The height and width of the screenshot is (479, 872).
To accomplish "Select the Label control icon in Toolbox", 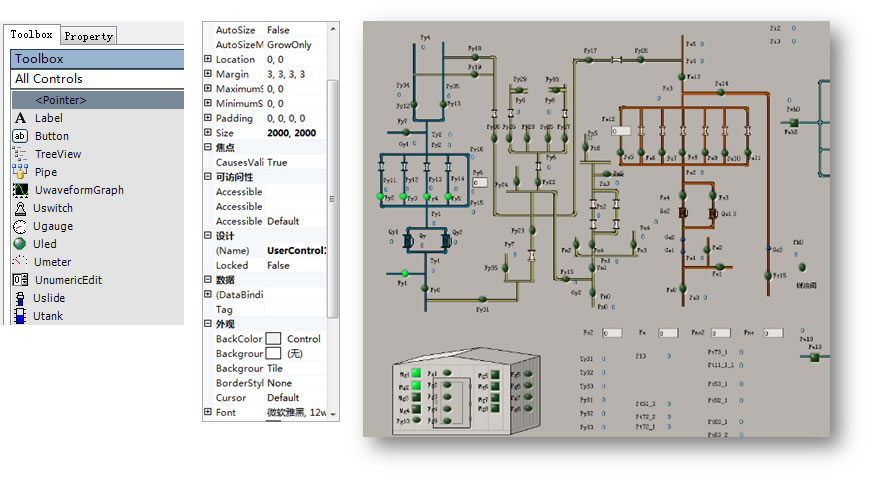I will 19,118.
